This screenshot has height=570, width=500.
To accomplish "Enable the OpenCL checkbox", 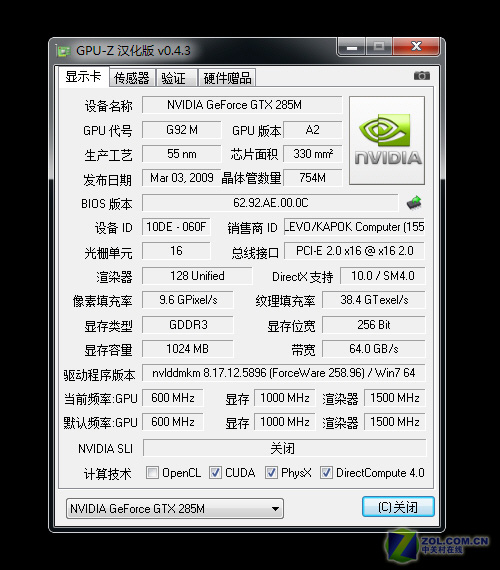I will [152, 473].
